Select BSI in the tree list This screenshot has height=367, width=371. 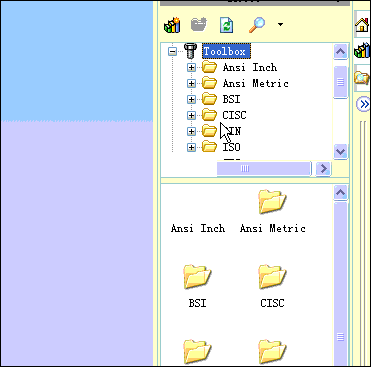[231, 99]
